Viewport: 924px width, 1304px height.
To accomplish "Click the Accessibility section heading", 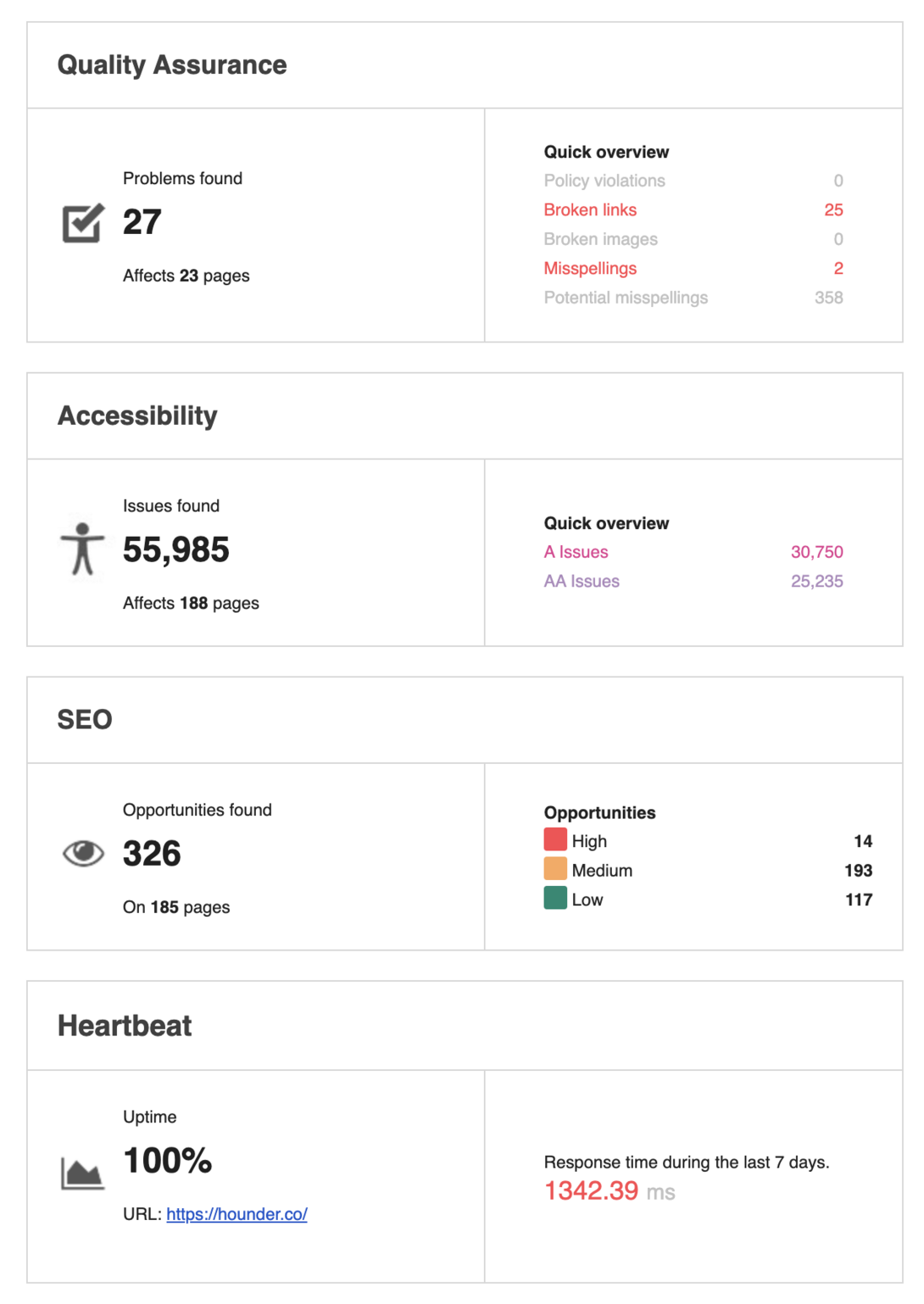I will 137,416.
